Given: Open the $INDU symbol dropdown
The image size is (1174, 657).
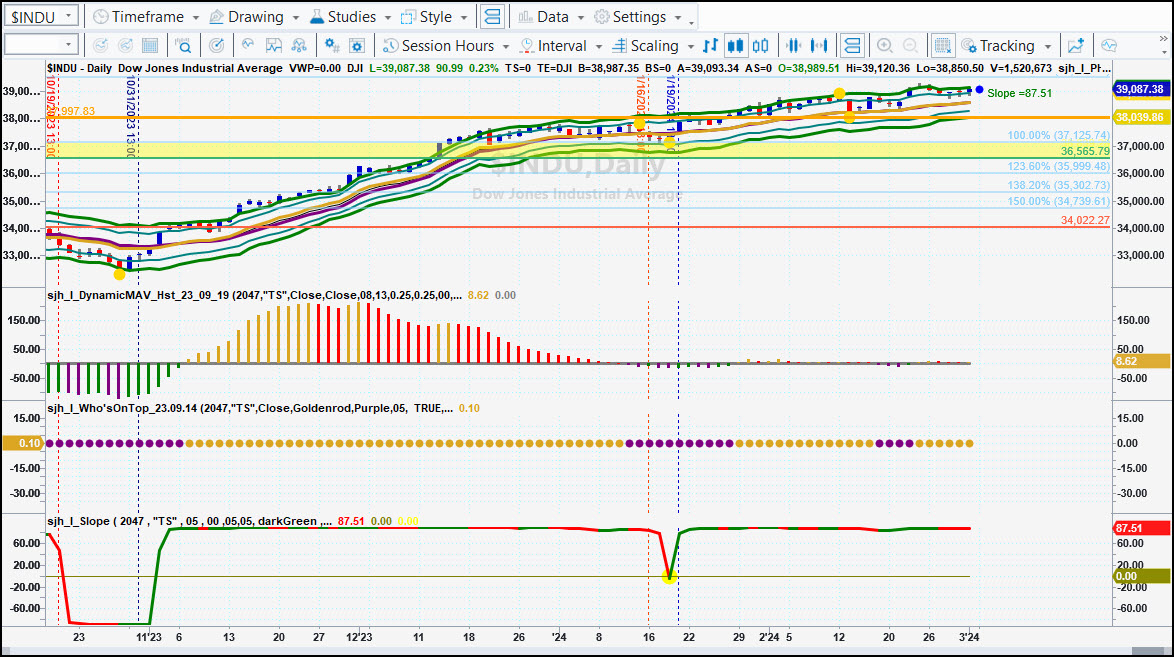Looking at the screenshot, I should (x=68, y=16).
